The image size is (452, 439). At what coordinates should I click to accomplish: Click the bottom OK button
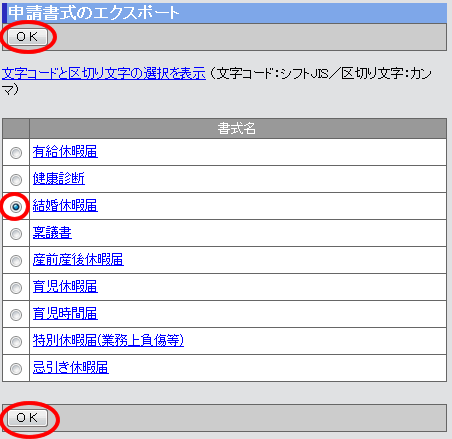pos(27,418)
